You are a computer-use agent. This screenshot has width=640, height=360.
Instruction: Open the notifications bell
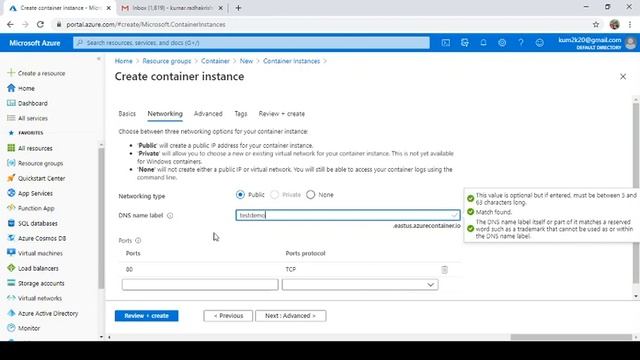(483, 43)
